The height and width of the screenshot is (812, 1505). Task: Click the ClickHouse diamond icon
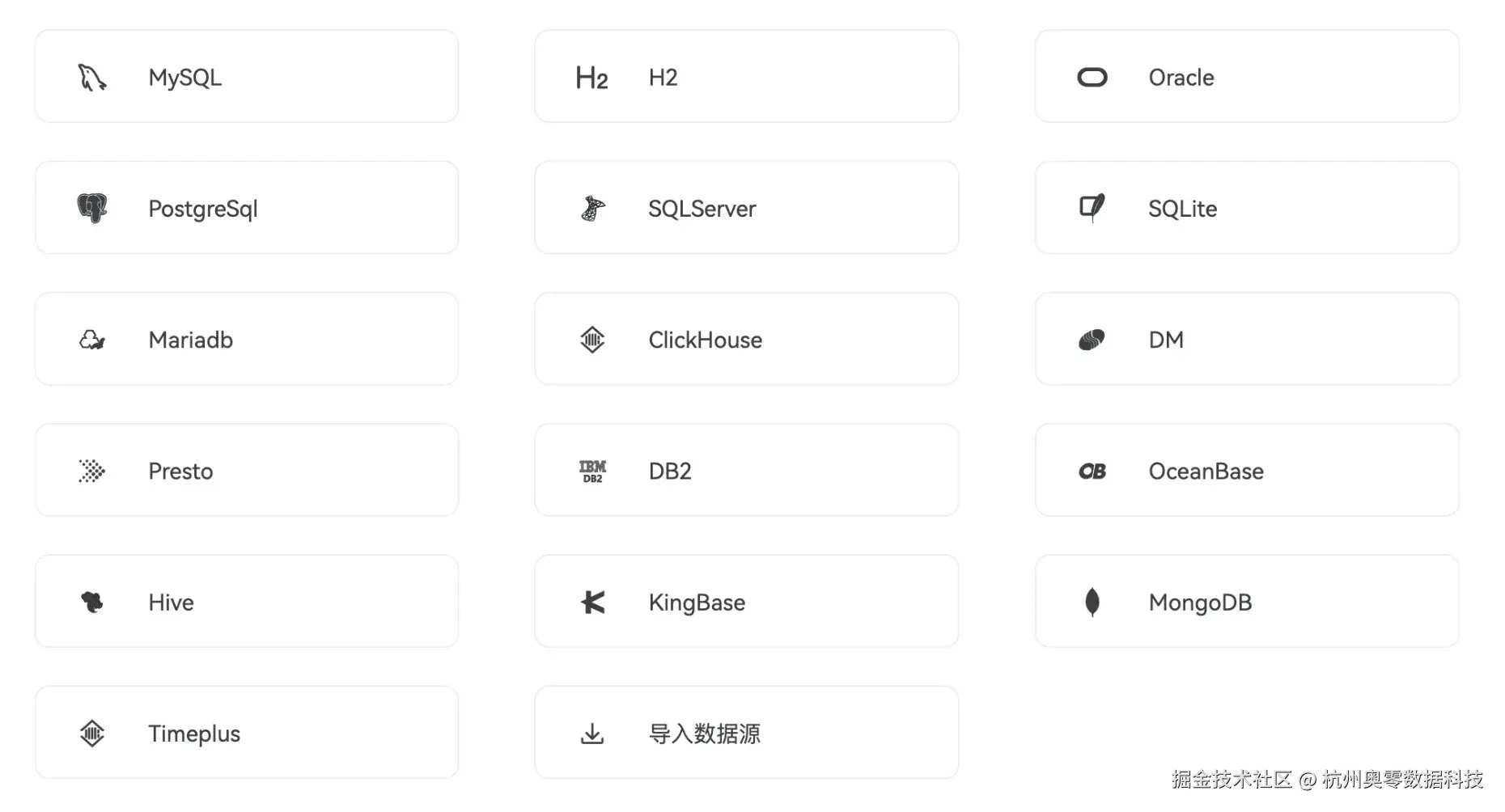pos(592,340)
